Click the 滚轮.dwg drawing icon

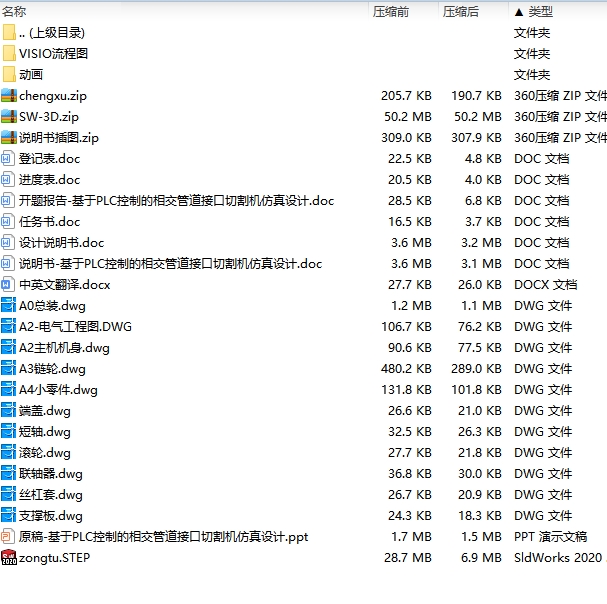coord(9,452)
